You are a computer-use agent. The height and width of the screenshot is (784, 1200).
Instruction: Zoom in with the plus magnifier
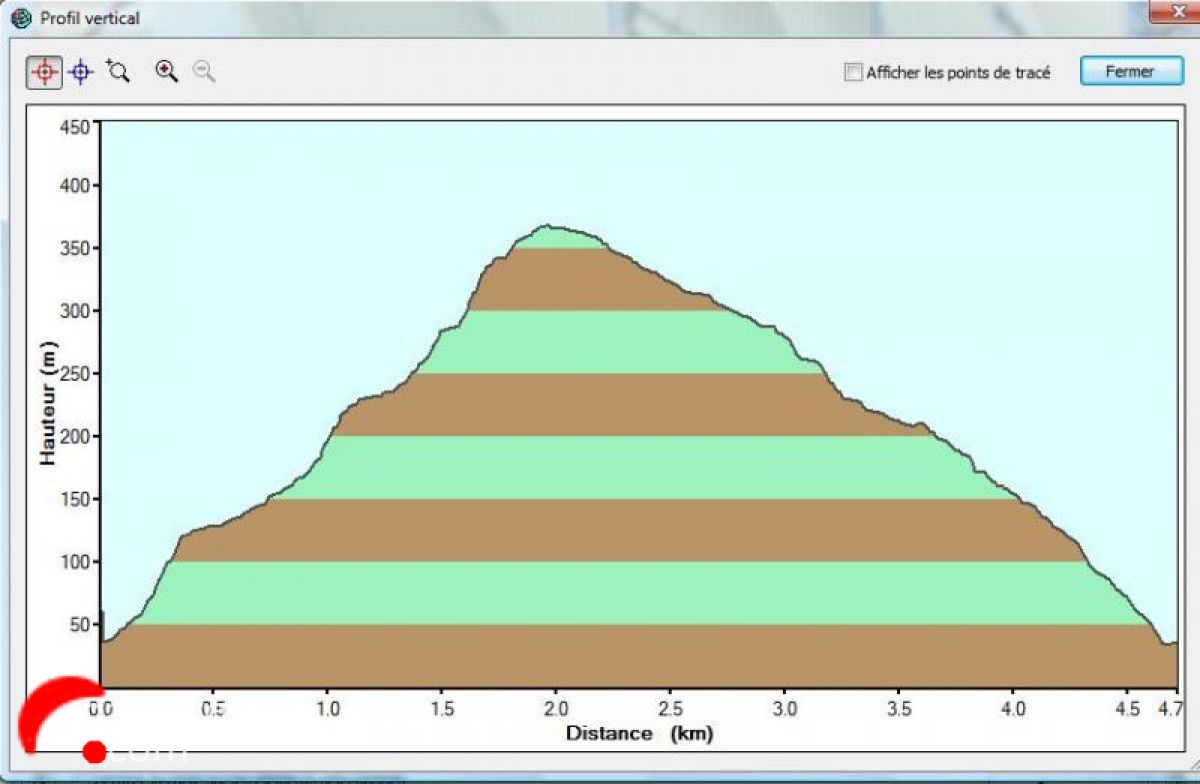(166, 71)
